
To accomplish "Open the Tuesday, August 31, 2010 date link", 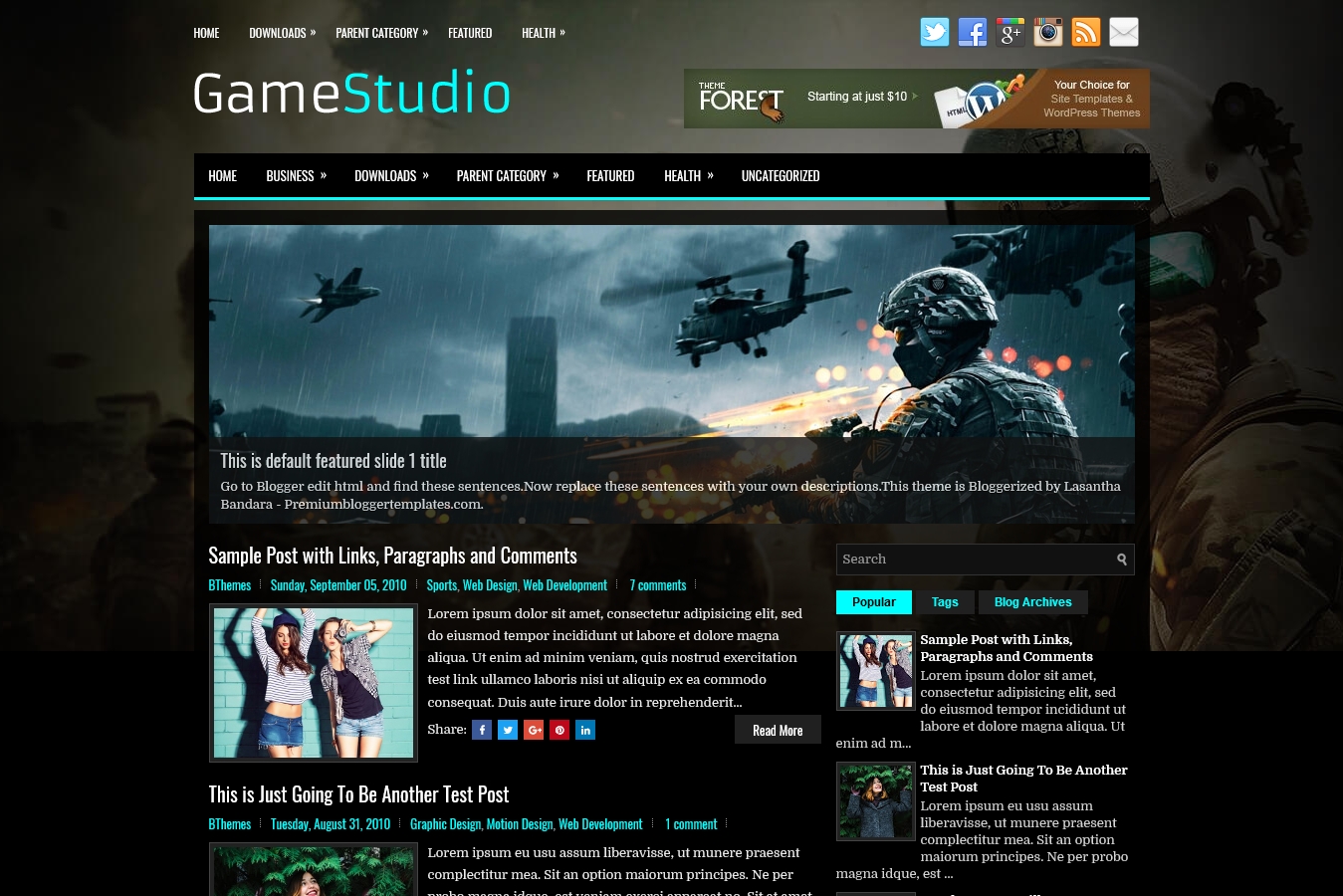I will tap(331, 824).
